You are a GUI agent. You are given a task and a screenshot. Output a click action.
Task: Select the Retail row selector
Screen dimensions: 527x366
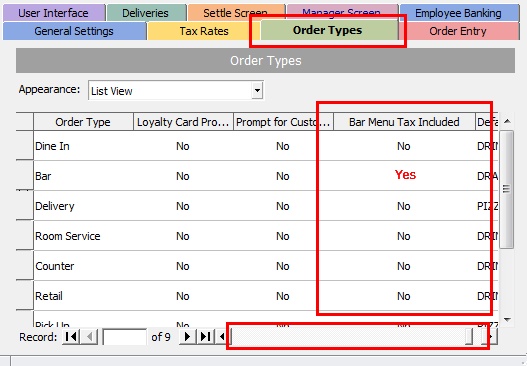pos(24,295)
